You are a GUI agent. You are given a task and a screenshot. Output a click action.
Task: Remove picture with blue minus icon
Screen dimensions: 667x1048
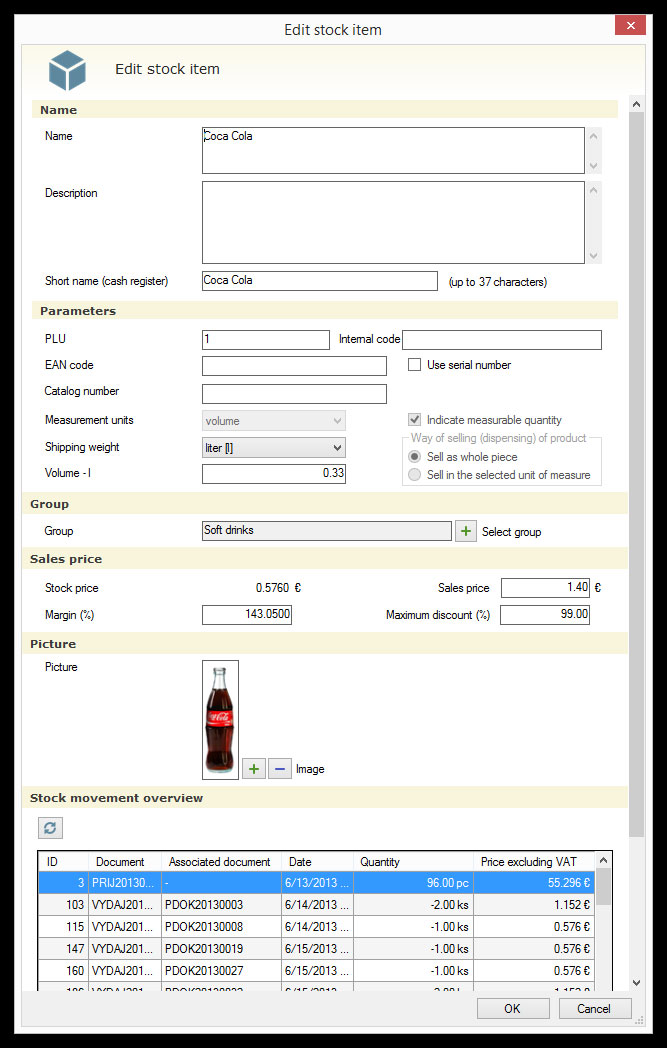pos(279,769)
